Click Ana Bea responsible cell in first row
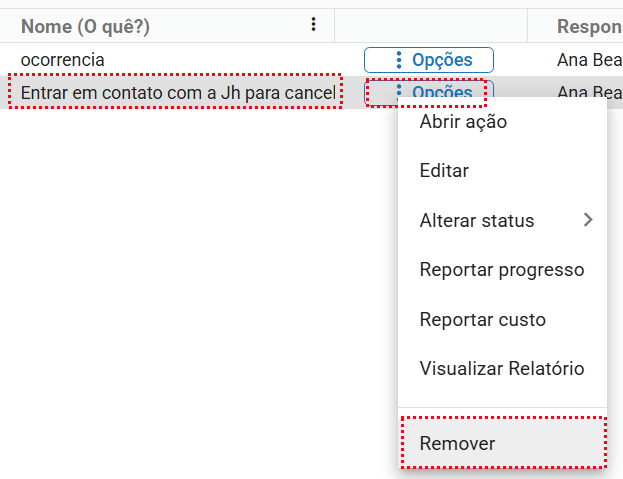The image size is (623, 479). click(x=589, y=60)
